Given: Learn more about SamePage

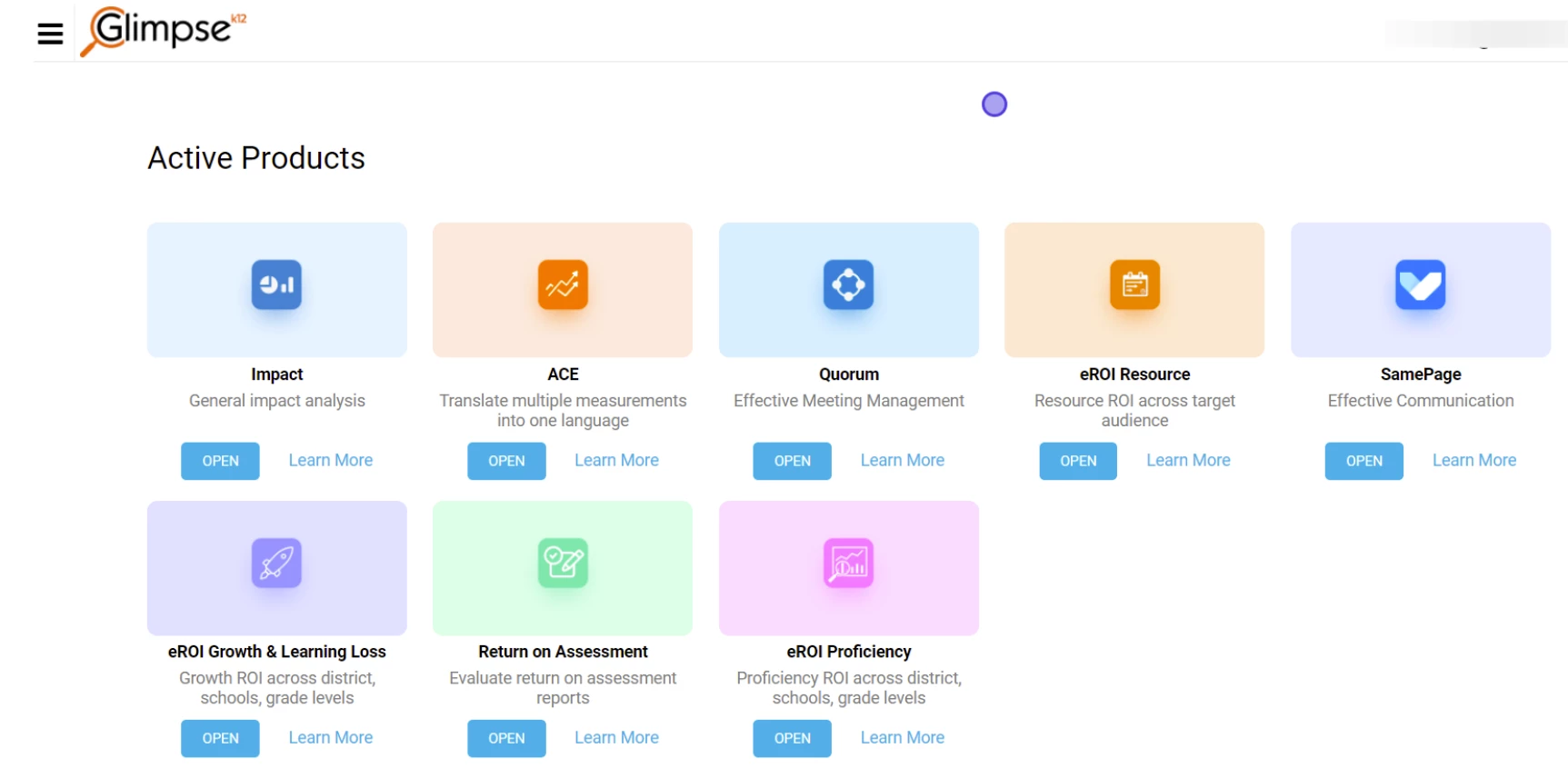Looking at the screenshot, I should point(1474,460).
